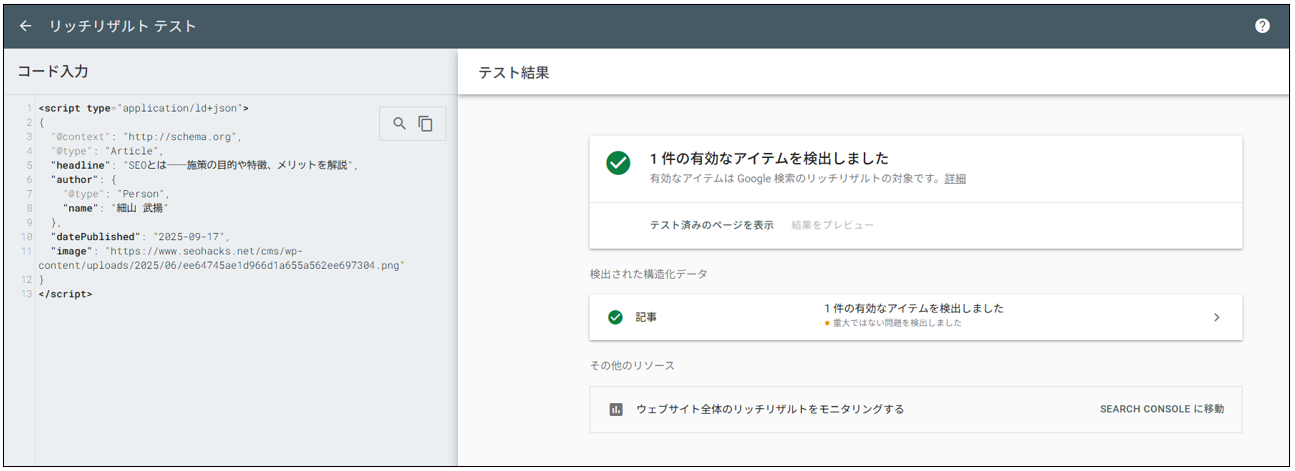
Task: Expand the 記事 row chevron arrow
Action: tap(1217, 317)
